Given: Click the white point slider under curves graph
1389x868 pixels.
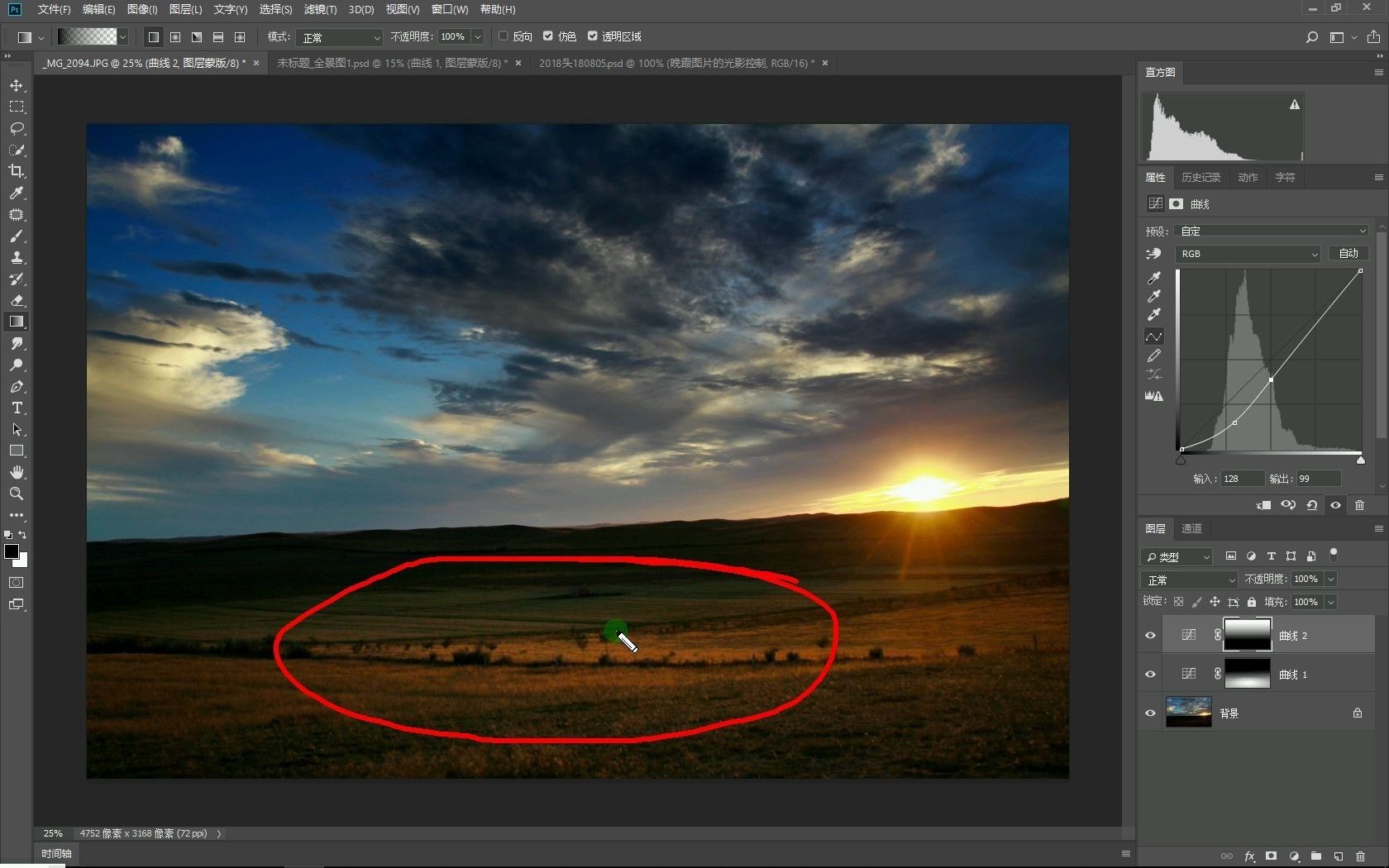Looking at the screenshot, I should (1360, 460).
